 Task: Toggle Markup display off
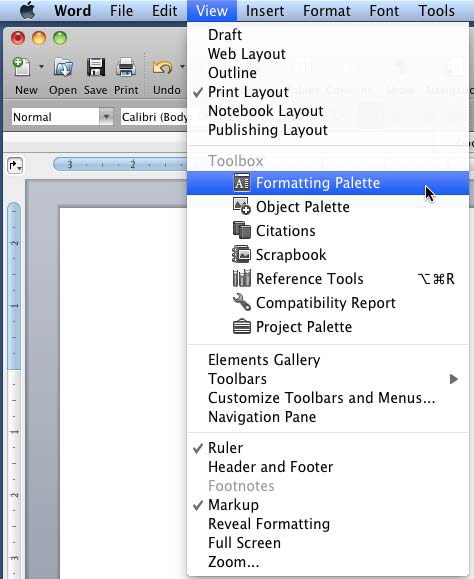(x=328, y=505)
